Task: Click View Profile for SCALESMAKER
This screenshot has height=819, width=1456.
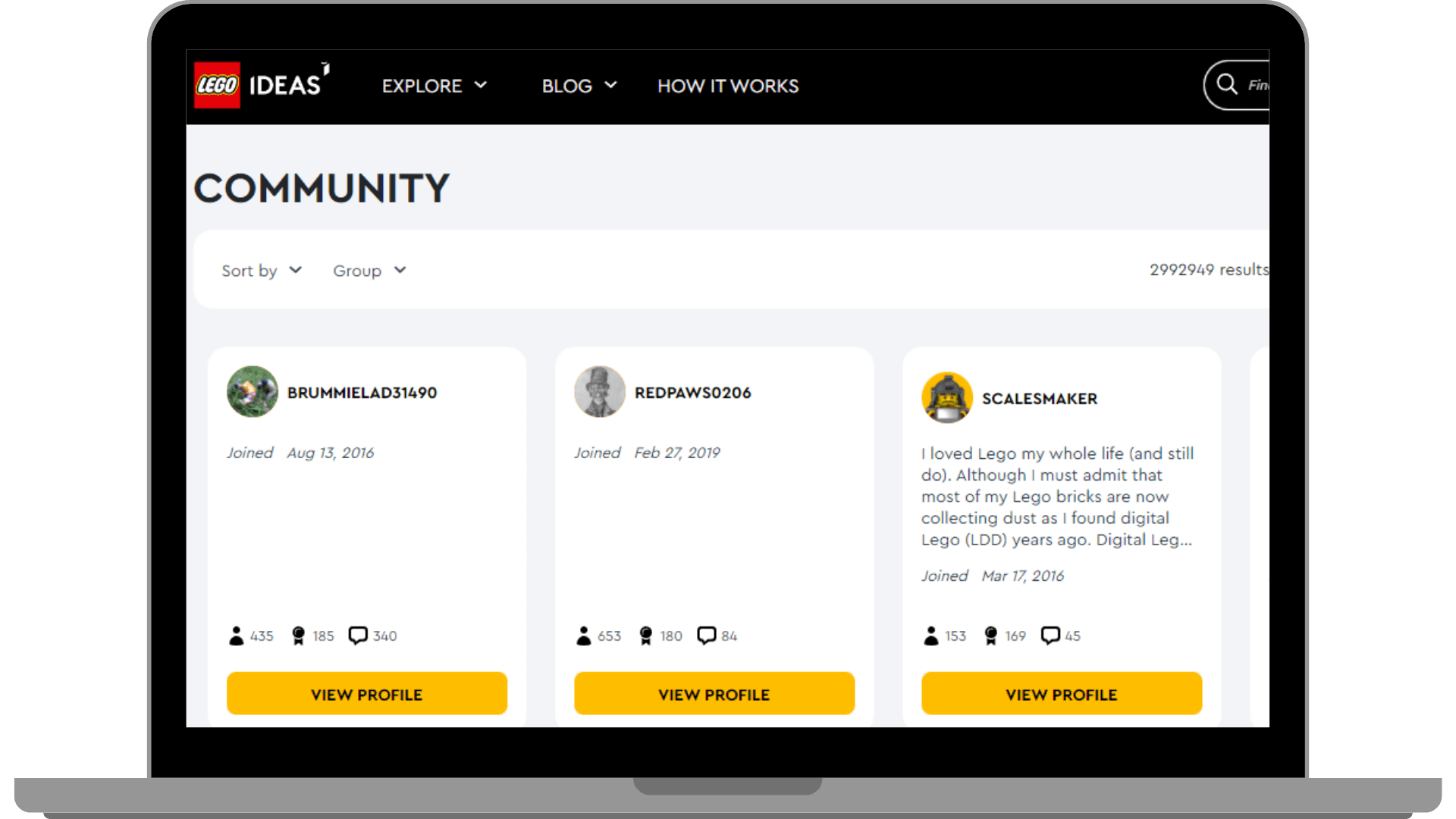Action: click(x=1061, y=693)
